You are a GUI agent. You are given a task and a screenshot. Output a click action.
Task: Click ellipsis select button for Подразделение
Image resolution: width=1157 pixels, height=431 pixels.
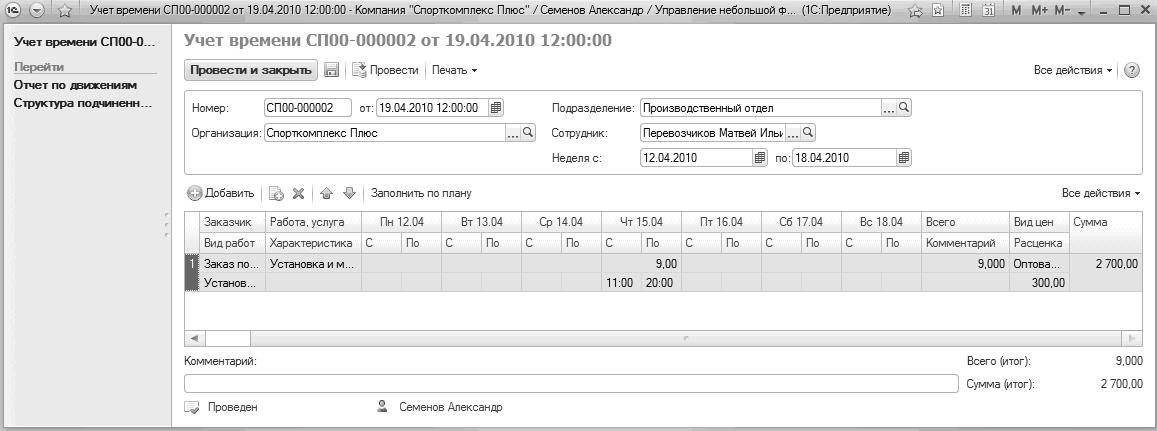[888, 108]
